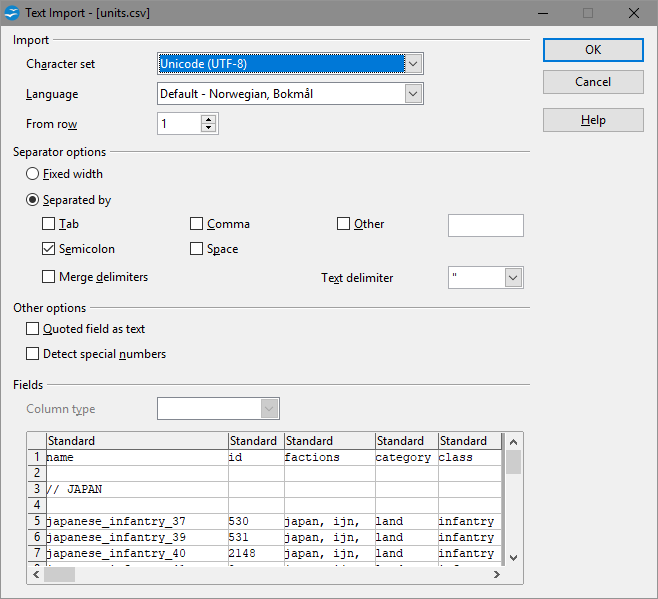Click row number 2 in preview
Screen dimensions: 658x599
pyautogui.click(x=37, y=473)
